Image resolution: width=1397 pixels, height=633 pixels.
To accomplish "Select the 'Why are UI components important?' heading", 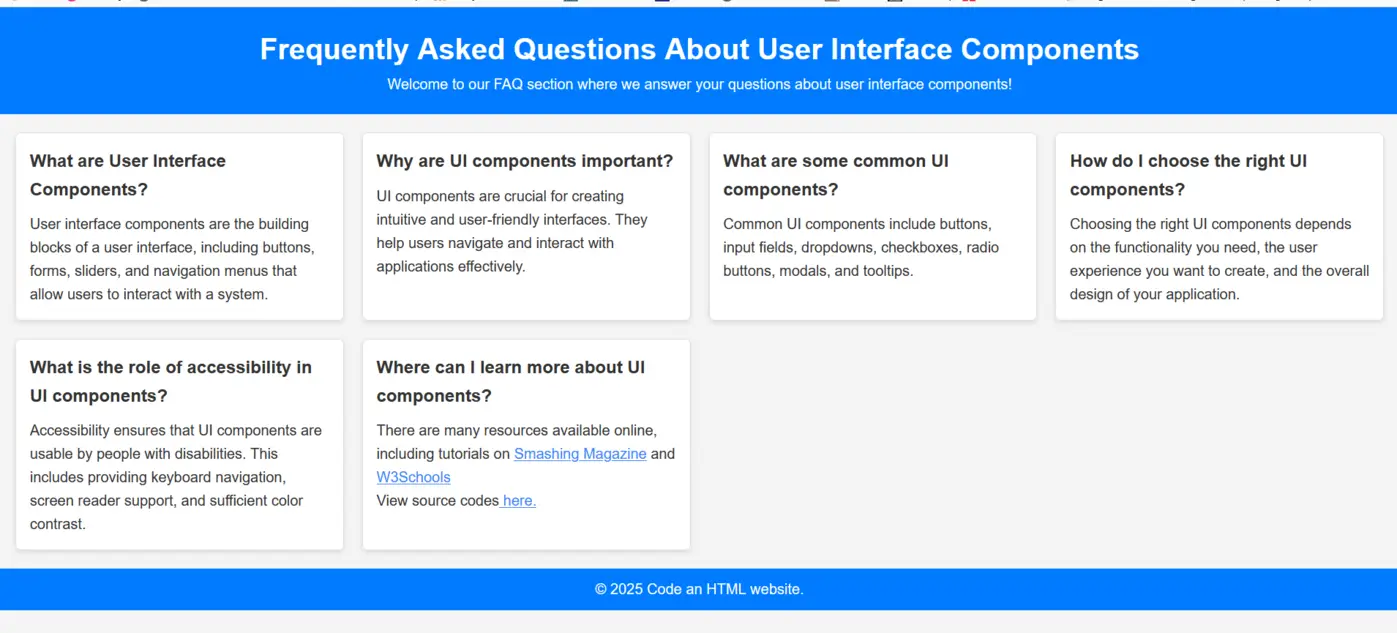I will [x=525, y=161].
